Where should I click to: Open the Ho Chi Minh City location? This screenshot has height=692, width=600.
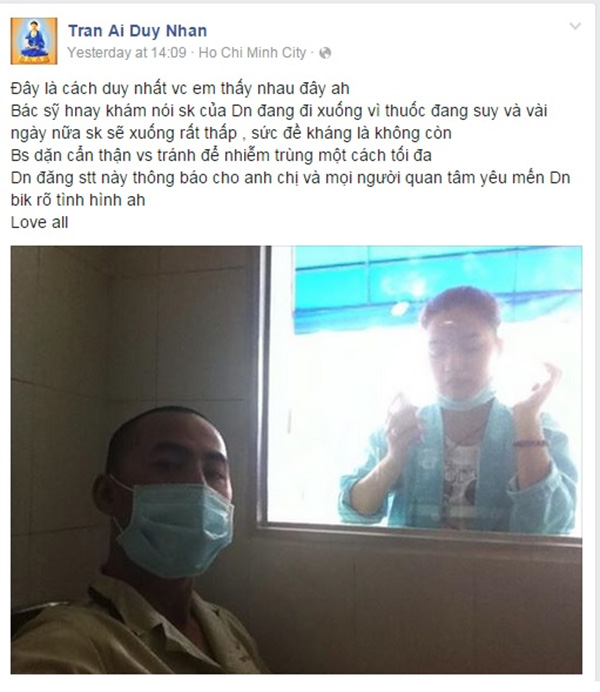coord(252,53)
